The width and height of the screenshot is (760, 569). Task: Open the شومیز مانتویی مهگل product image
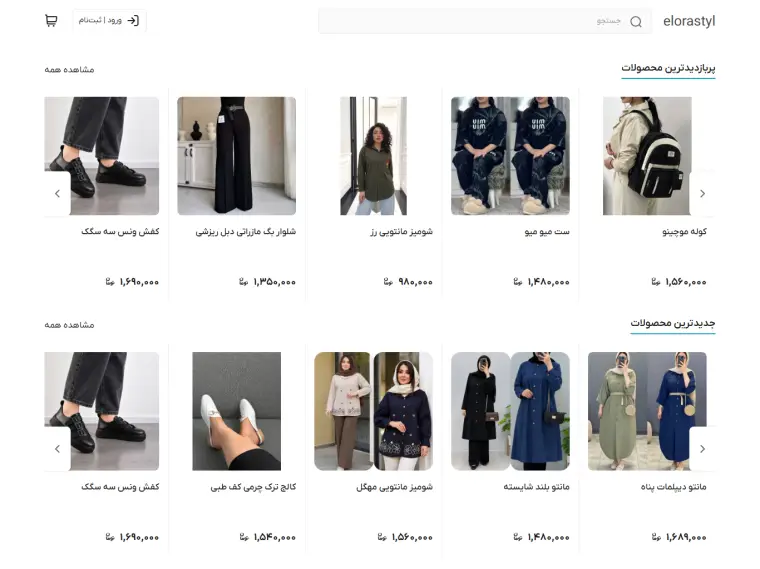[373, 411]
